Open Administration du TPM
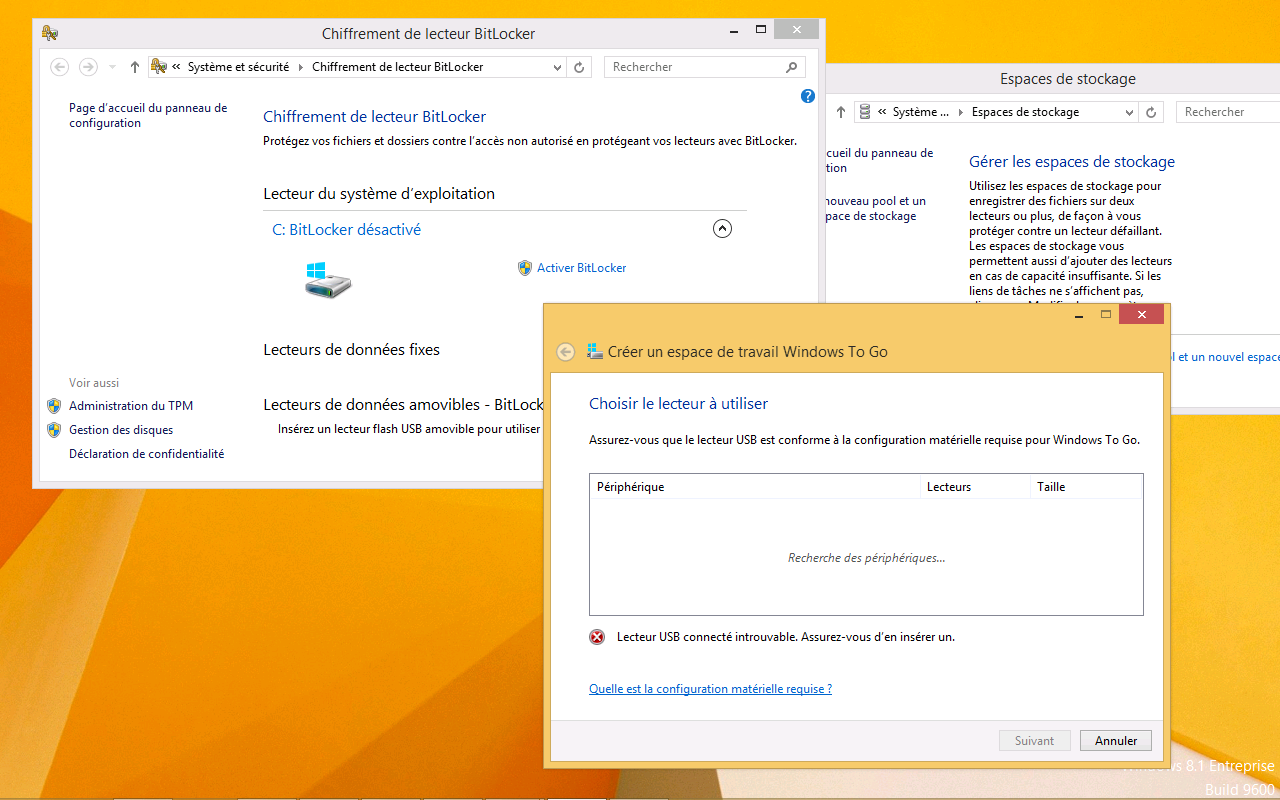The height and width of the screenshot is (800, 1280). (131, 406)
